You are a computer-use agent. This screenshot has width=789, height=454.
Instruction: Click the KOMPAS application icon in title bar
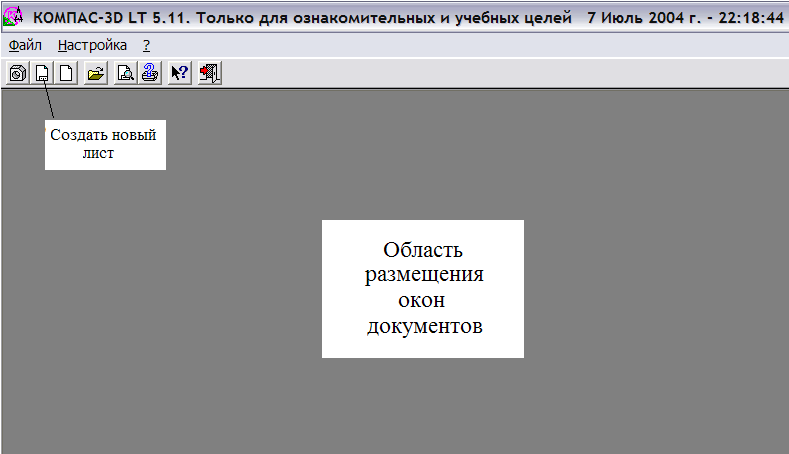pyautogui.click(x=13, y=17)
